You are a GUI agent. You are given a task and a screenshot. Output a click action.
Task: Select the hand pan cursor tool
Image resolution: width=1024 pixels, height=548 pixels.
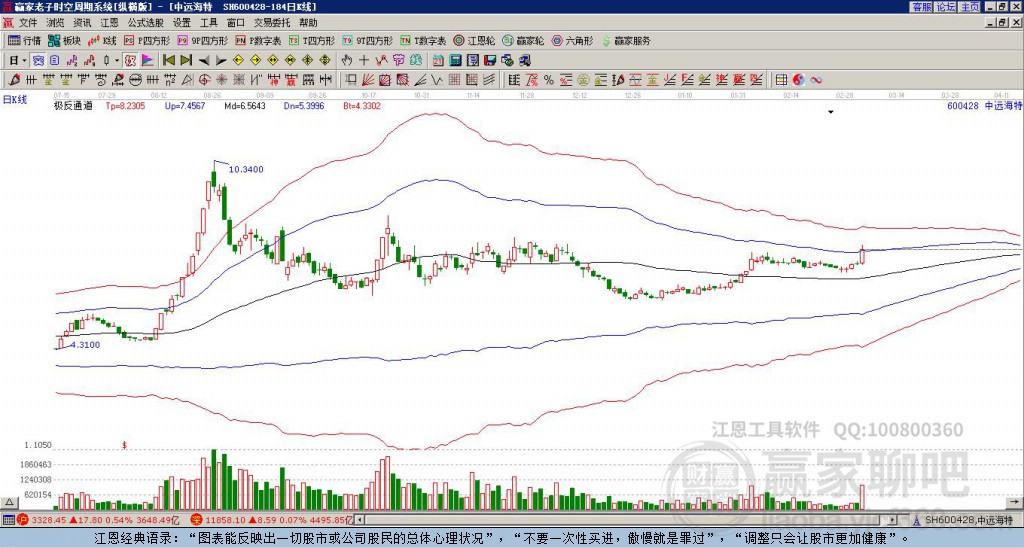(x=346, y=60)
